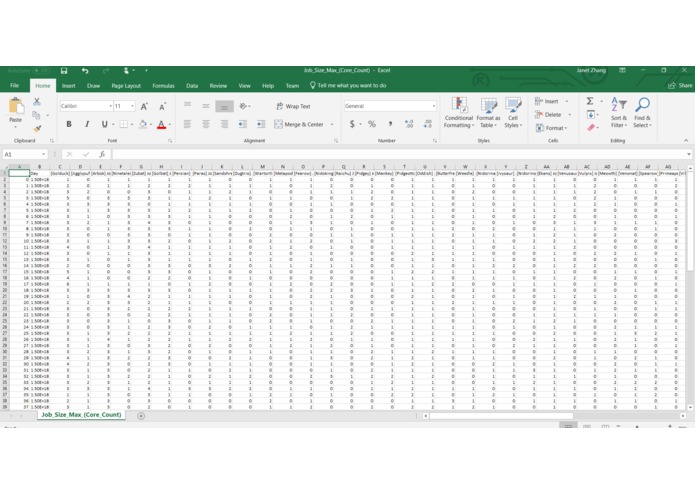Screen dimensions: 695x494
Task: Cut the selection with the scissors icon
Action: click(37, 101)
